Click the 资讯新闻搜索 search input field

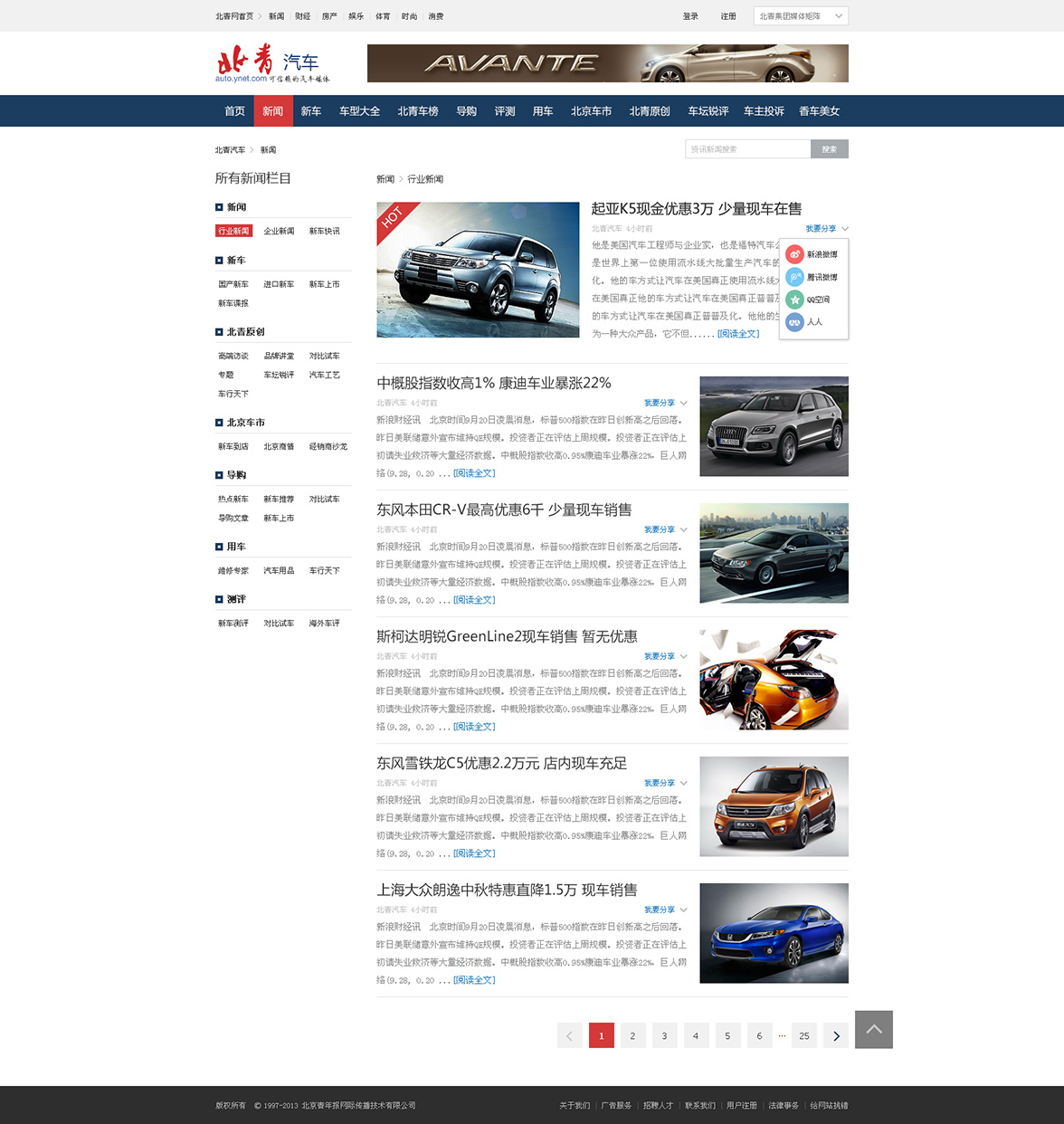(747, 149)
